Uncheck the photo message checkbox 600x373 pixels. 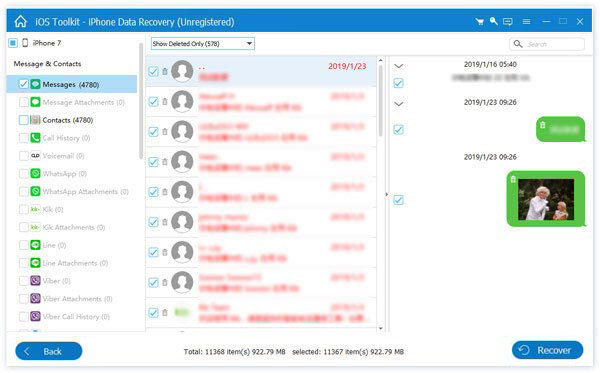[x=398, y=200]
